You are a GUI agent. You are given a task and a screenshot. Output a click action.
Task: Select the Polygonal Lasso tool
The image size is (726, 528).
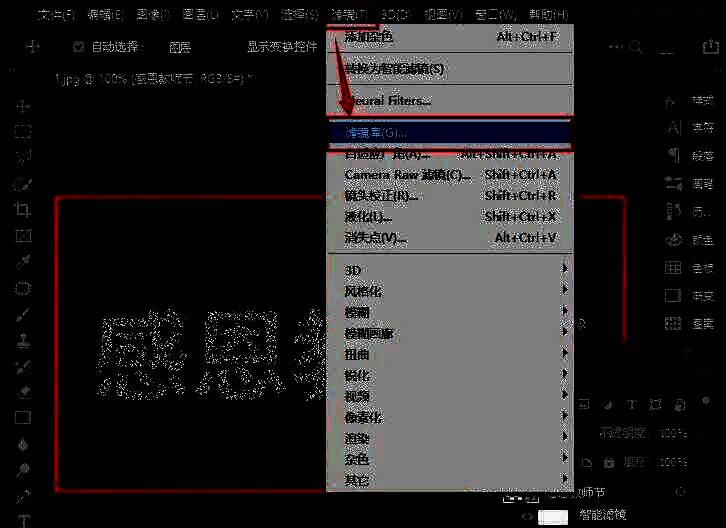pyautogui.click(x=23, y=157)
